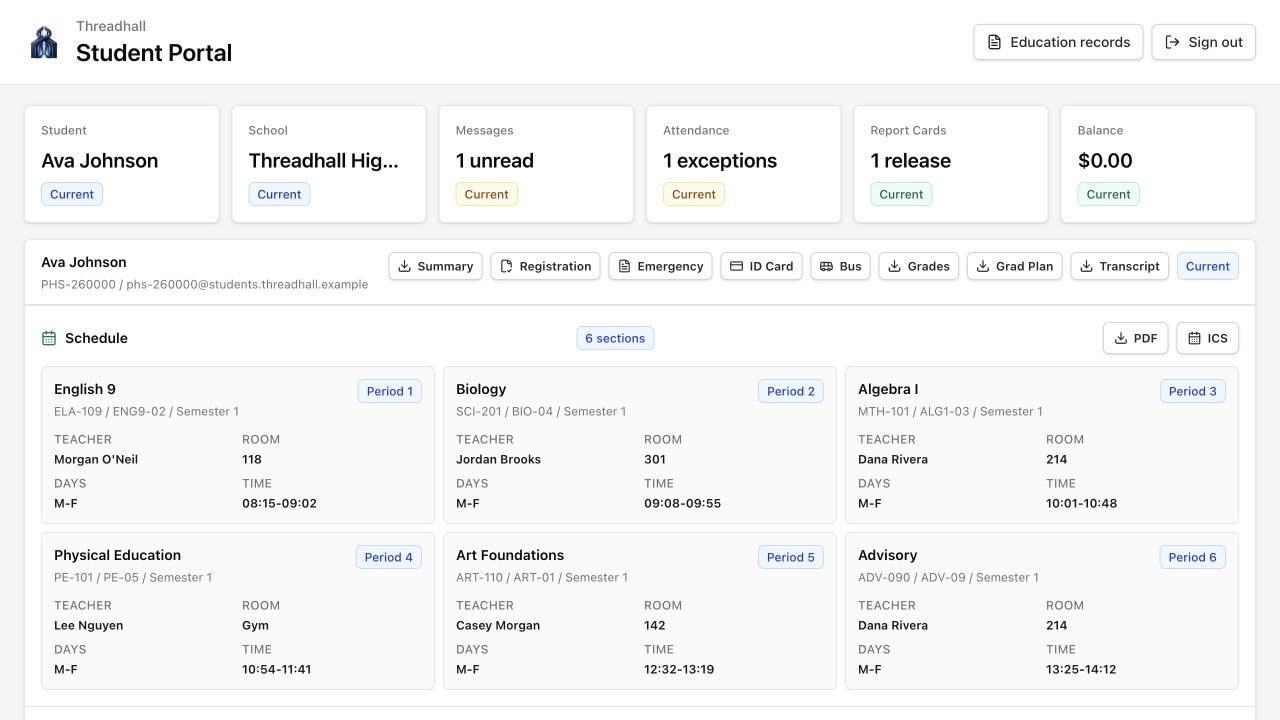The width and height of the screenshot is (1280, 720).
Task: View the student ID Card
Action: (x=761, y=266)
